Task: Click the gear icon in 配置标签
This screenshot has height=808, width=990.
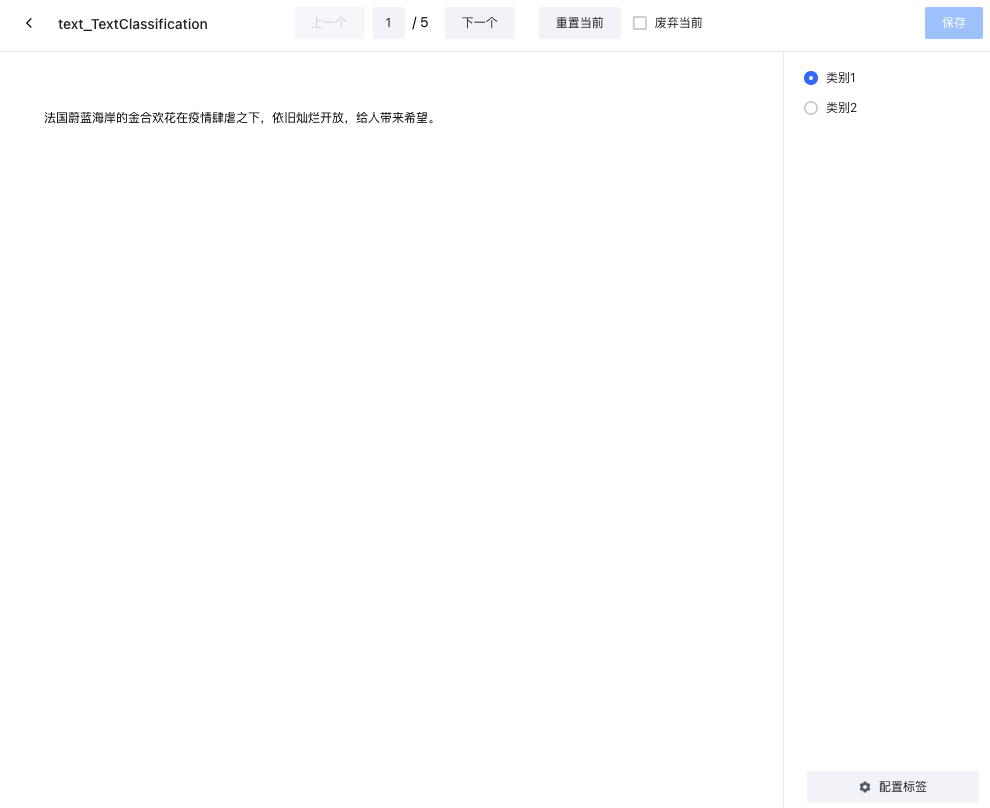Action: [x=865, y=787]
